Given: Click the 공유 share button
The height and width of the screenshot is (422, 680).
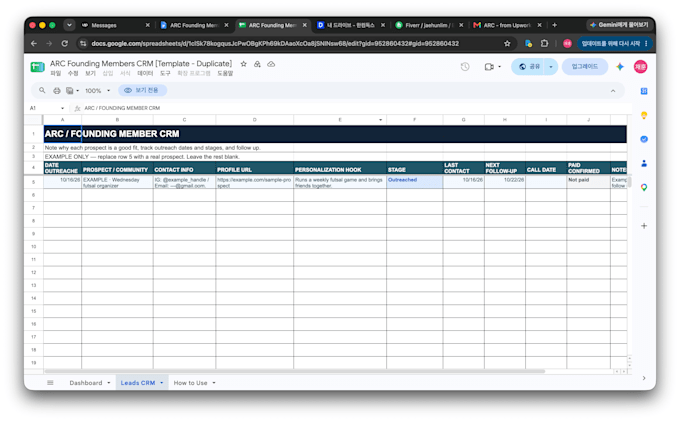Looking at the screenshot, I should 529,67.
